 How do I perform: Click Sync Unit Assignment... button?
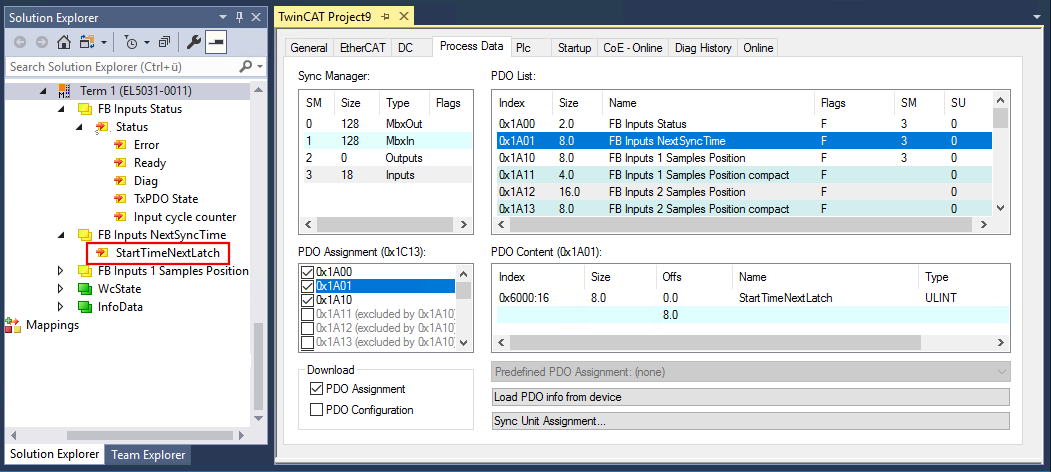click(751, 422)
